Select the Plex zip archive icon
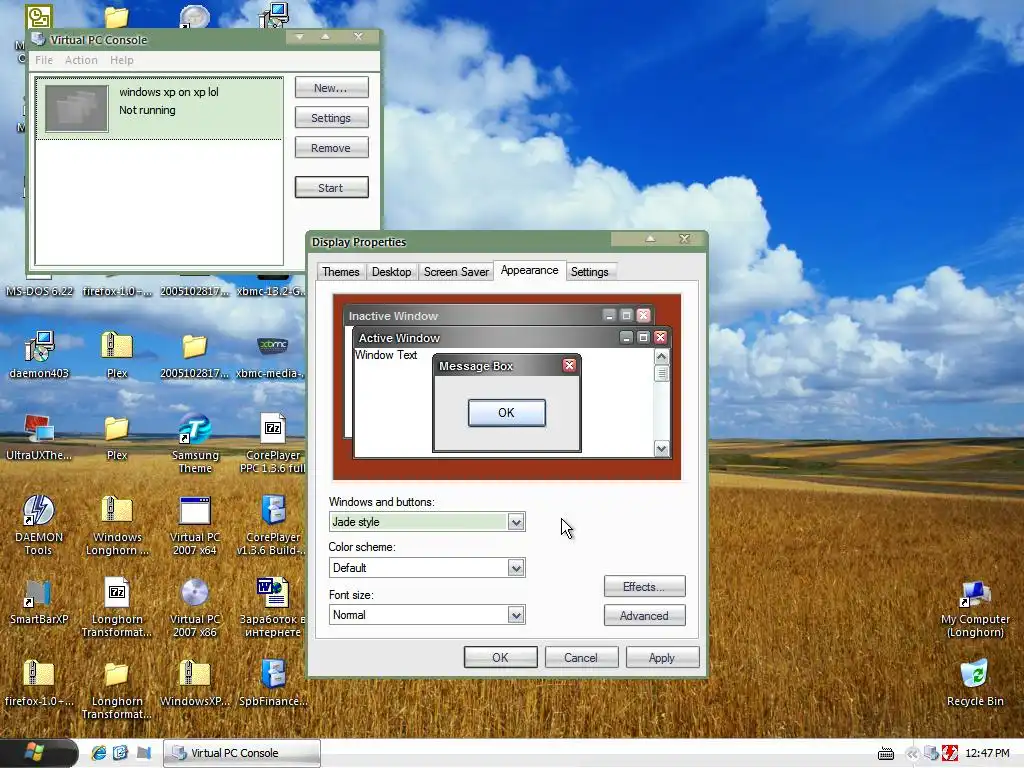 click(117, 347)
